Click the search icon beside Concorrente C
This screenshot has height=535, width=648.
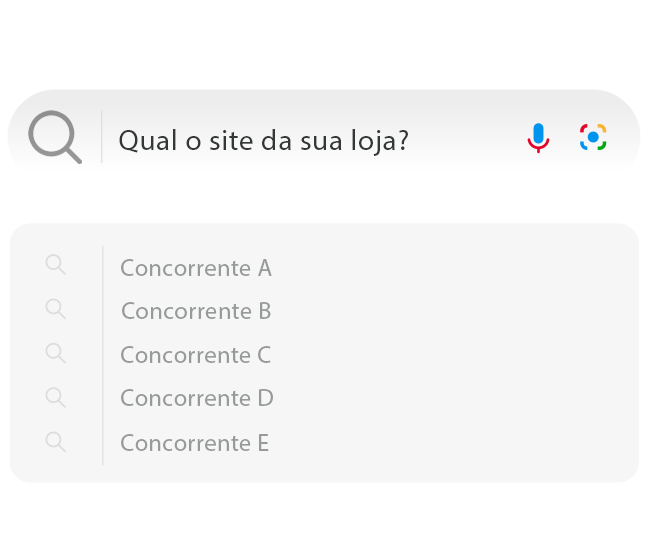[56, 353]
